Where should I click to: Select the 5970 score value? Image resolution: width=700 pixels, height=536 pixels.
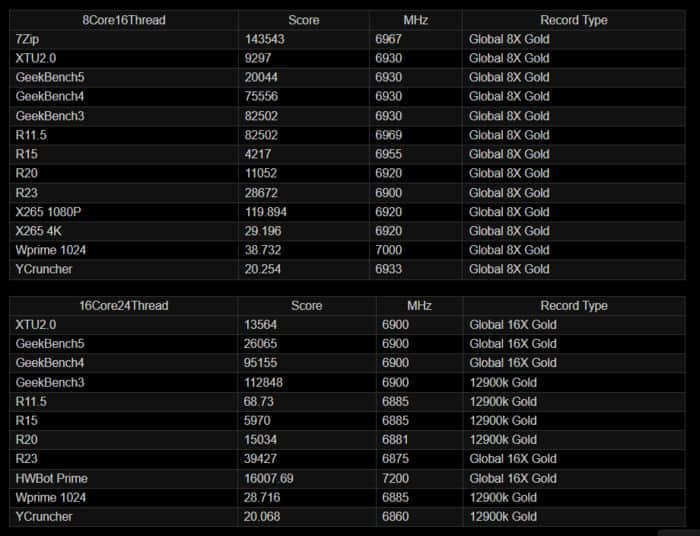pos(257,421)
